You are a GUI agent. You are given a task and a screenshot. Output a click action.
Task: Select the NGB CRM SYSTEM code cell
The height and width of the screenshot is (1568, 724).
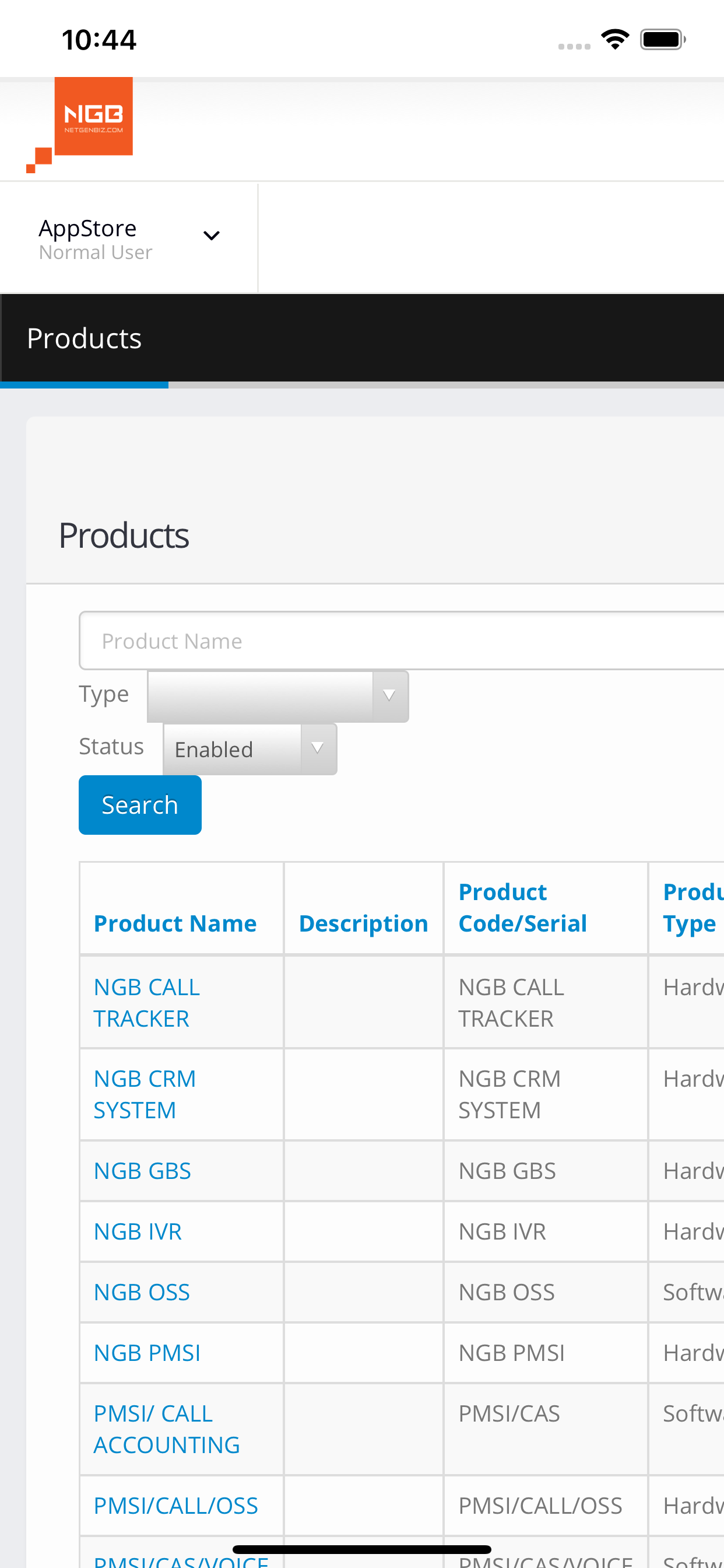tap(546, 1094)
